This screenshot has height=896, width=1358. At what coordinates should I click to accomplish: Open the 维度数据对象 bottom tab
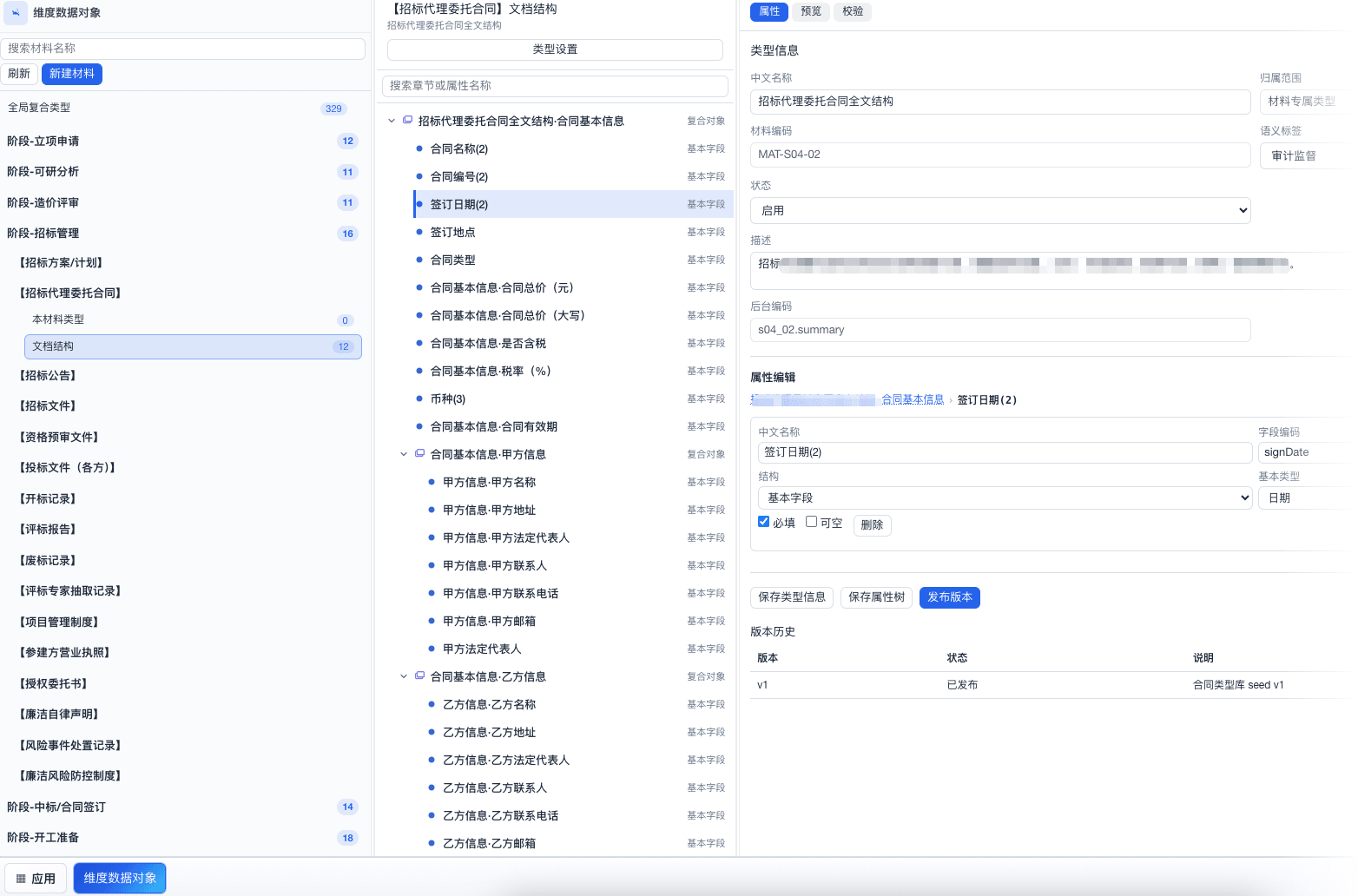pyautogui.click(x=120, y=878)
